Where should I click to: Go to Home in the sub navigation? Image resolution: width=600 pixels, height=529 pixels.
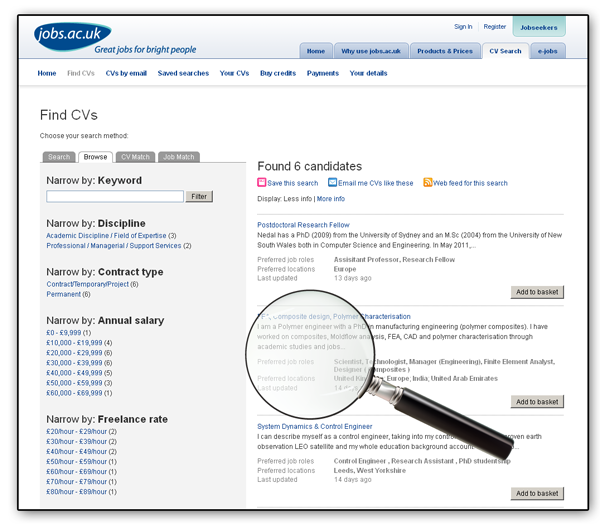pyautogui.click(x=47, y=73)
